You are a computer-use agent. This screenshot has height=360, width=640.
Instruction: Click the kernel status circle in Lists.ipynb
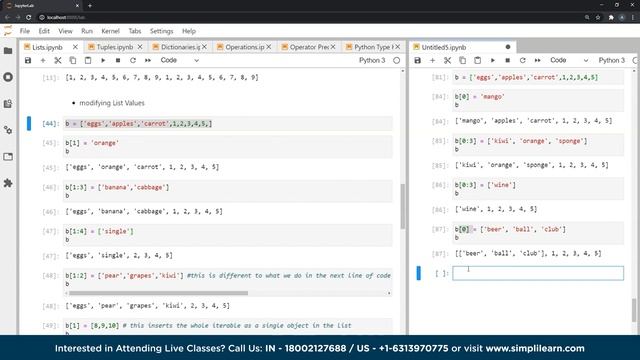pyautogui.click(x=396, y=60)
